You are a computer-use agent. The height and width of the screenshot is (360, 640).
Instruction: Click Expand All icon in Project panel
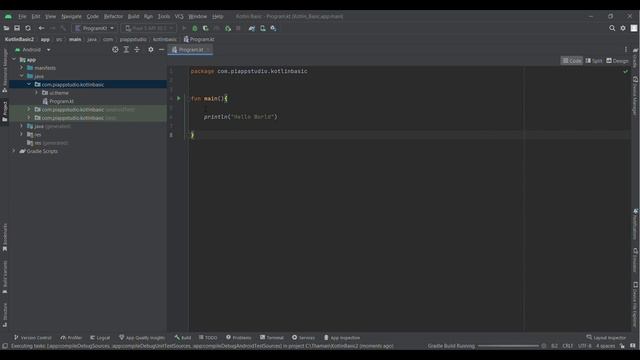click(x=126, y=50)
